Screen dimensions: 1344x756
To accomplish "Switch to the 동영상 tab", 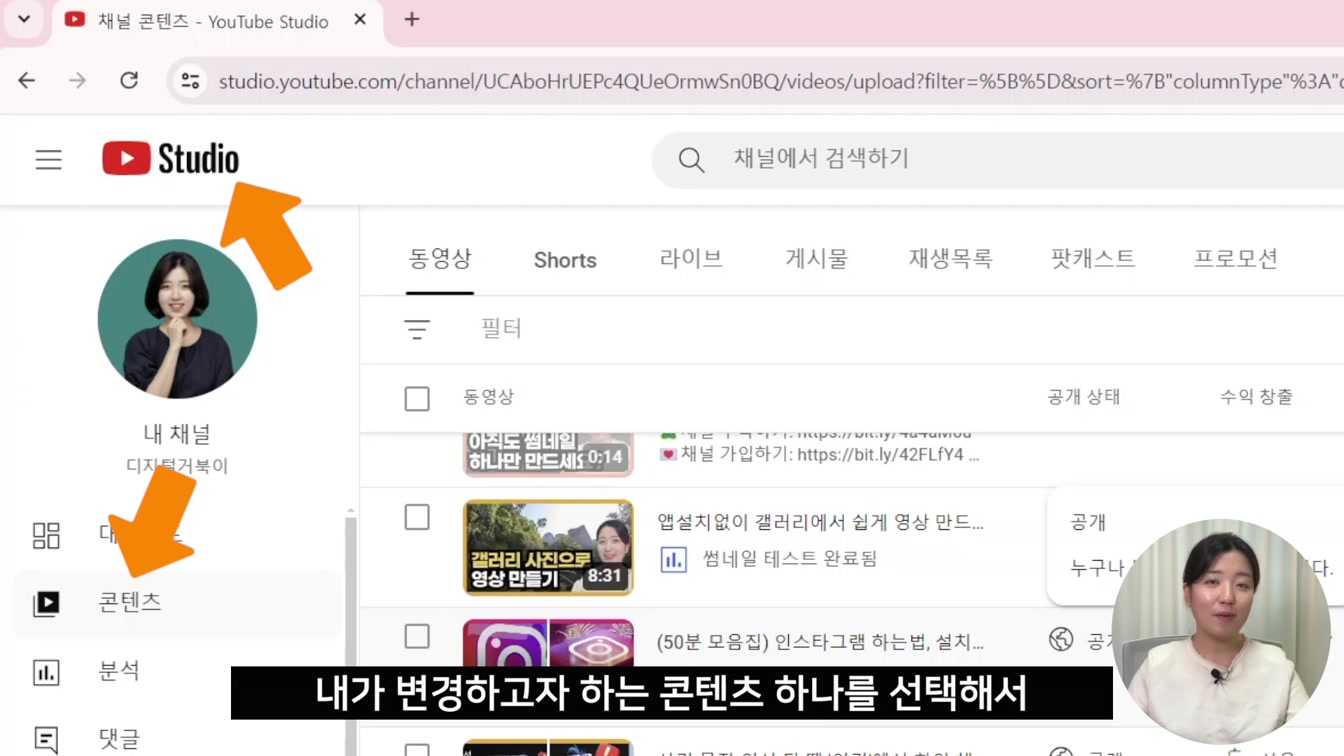I will (x=440, y=259).
